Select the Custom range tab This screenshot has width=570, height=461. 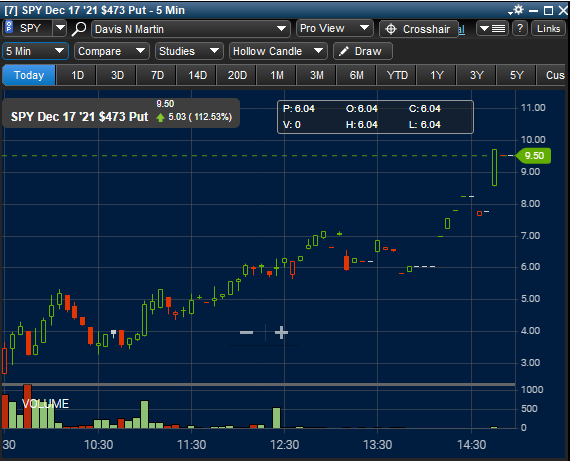pos(551,75)
